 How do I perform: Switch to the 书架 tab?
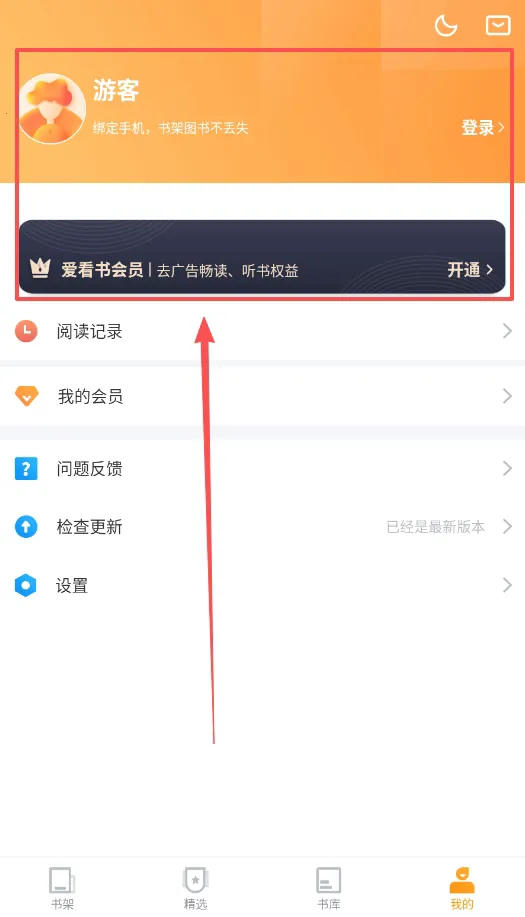[62, 888]
